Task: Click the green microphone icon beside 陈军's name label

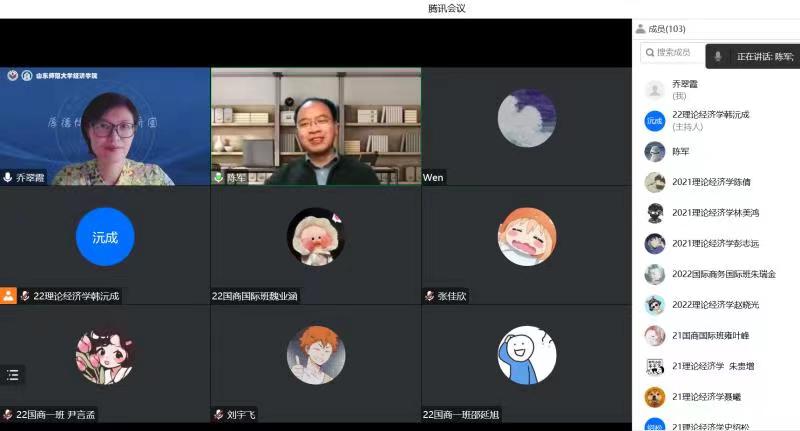Action: (x=219, y=178)
